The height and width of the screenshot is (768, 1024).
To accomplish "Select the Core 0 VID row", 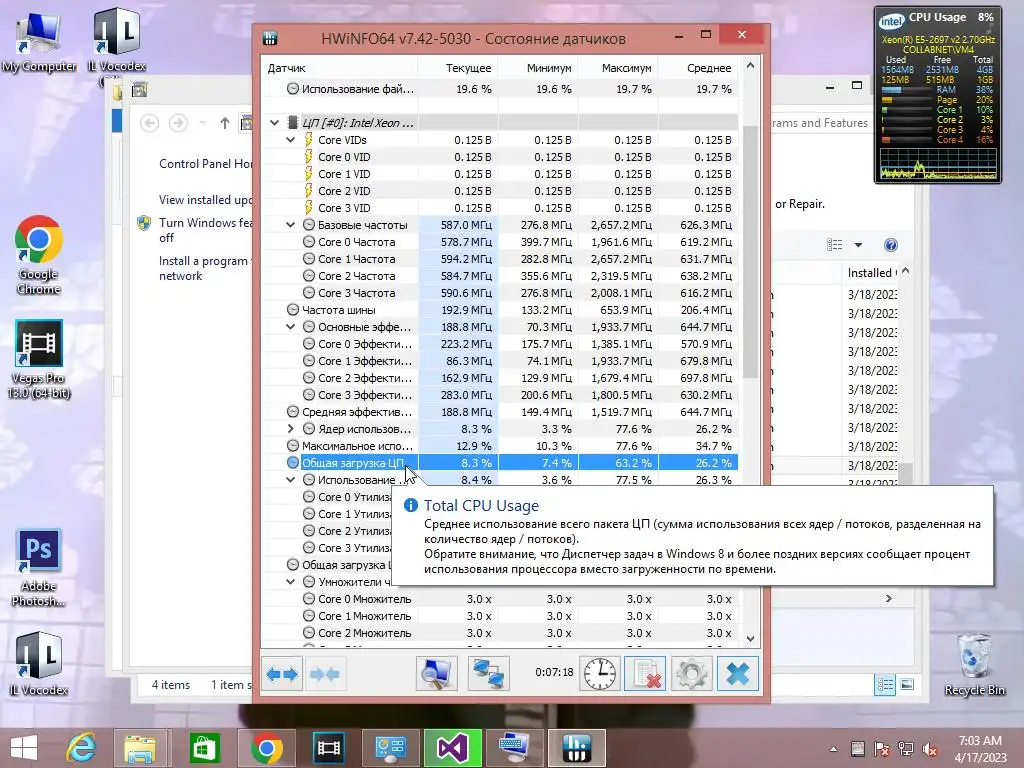I will click(500, 157).
